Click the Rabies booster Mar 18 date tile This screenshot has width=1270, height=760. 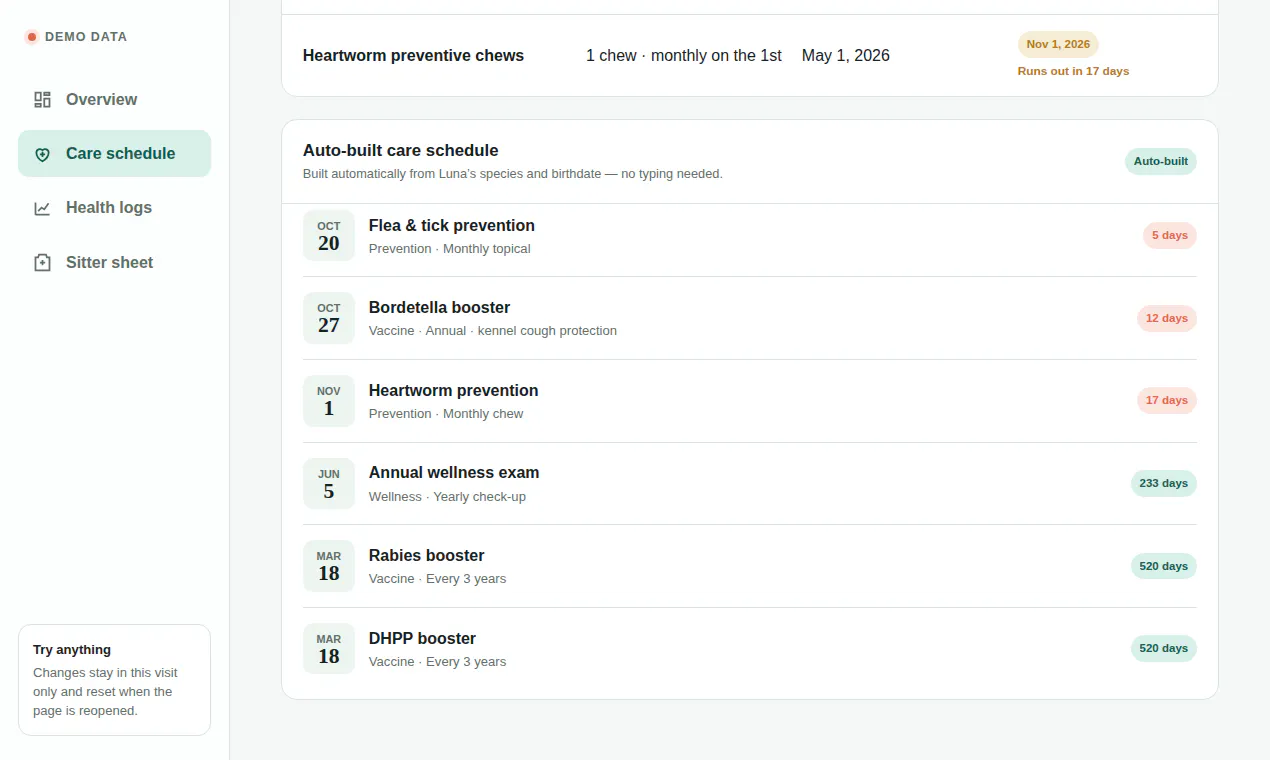click(x=329, y=566)
